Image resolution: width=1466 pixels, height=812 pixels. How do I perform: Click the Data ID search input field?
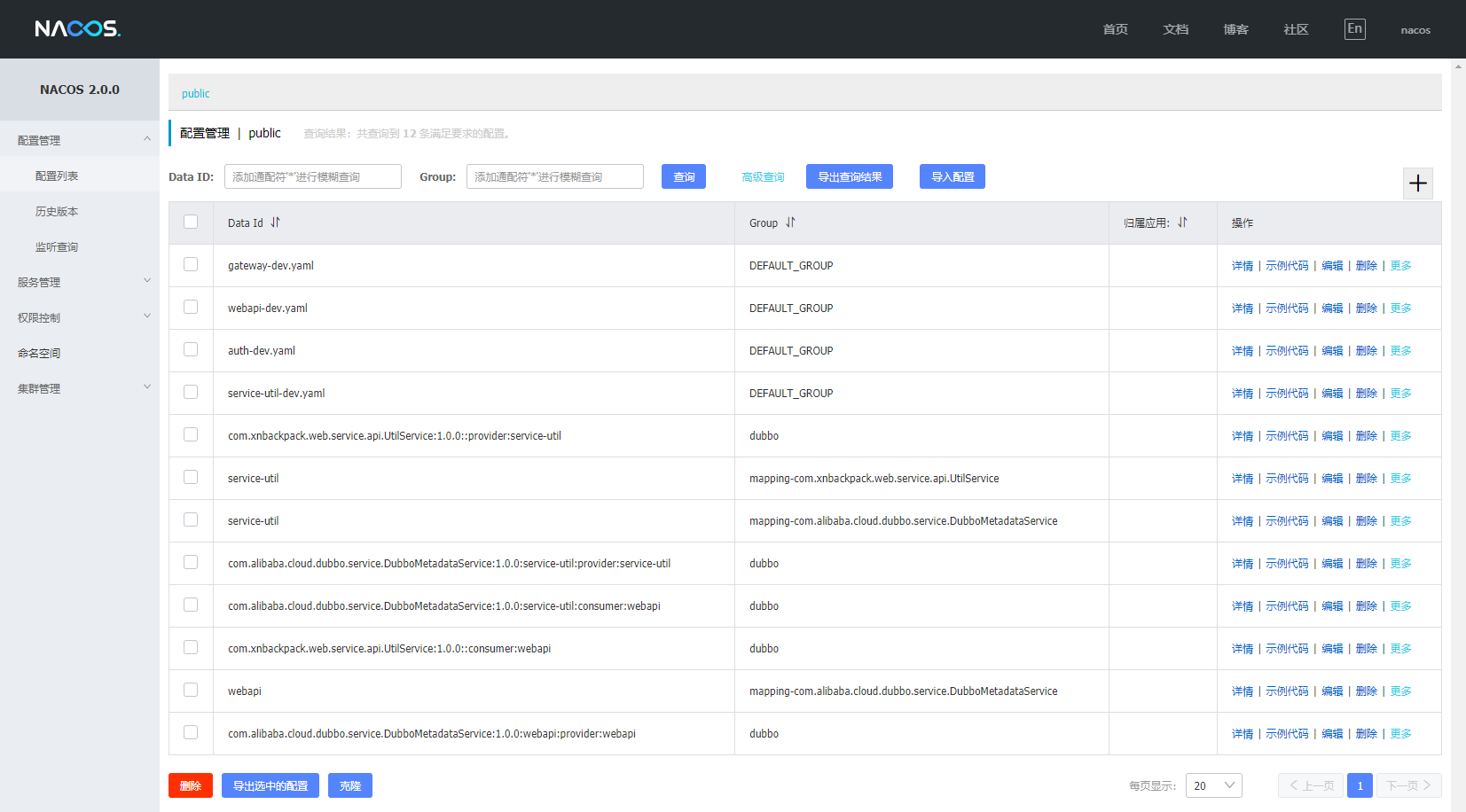point(312,176)
